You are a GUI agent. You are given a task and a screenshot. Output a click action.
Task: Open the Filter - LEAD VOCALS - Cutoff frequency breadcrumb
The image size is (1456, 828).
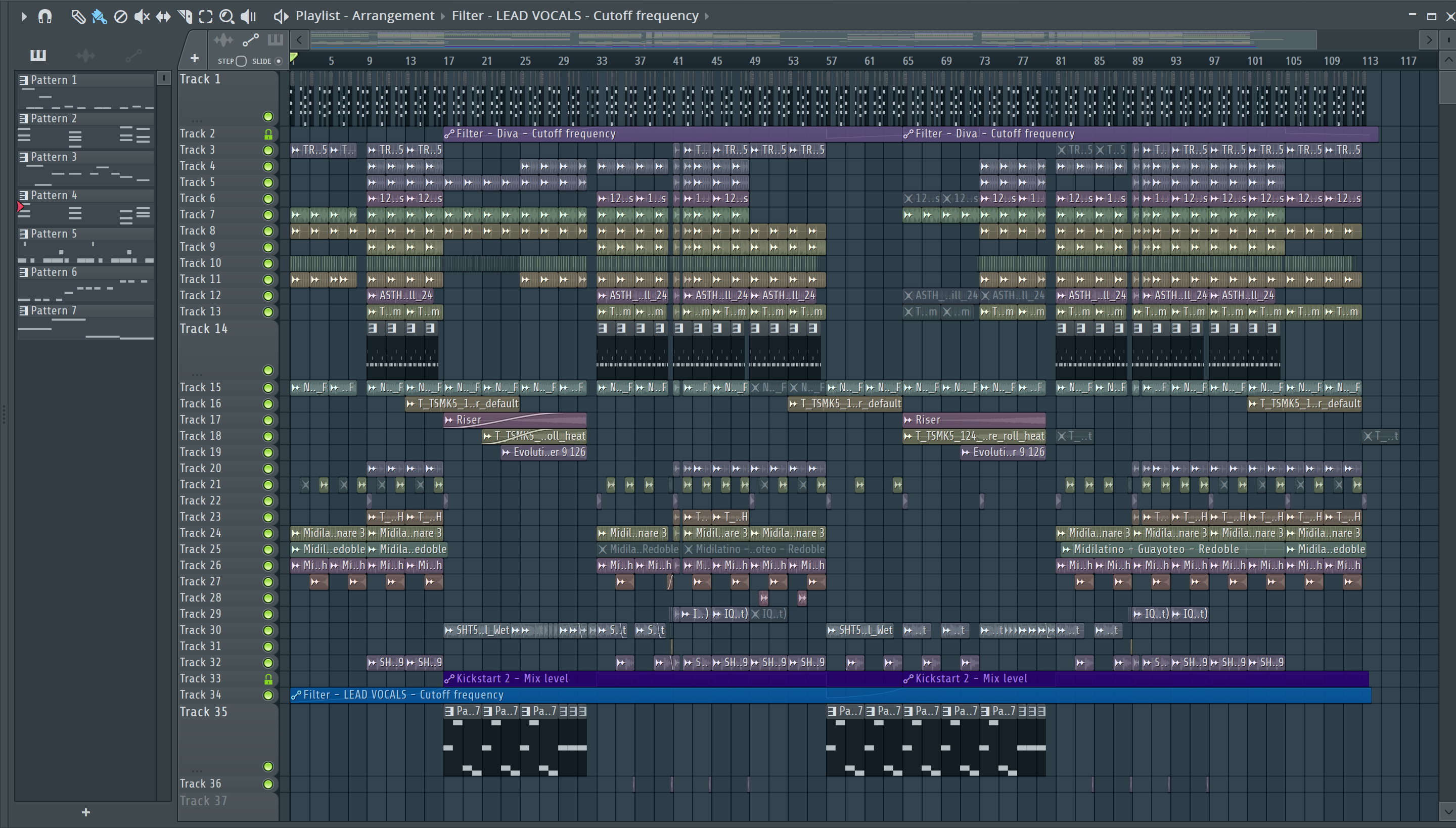click(575, 16)
